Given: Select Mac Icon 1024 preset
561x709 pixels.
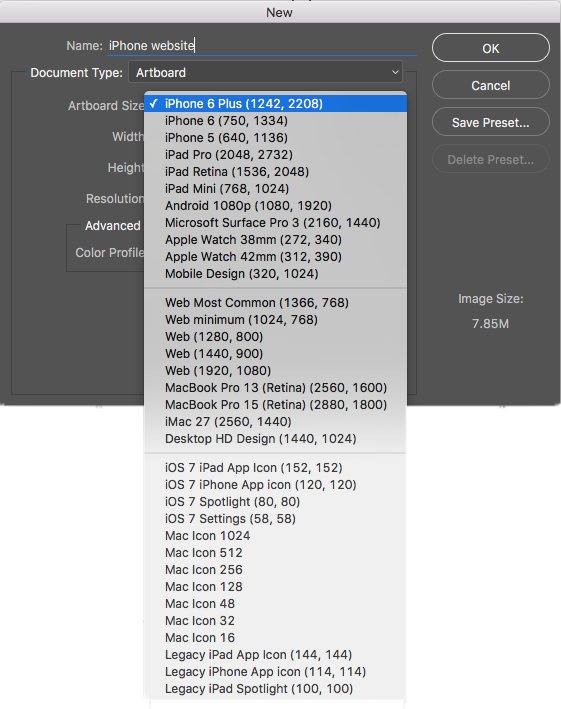Looking at the screenshot, I should pyautogui.click(x=275, y=536).
